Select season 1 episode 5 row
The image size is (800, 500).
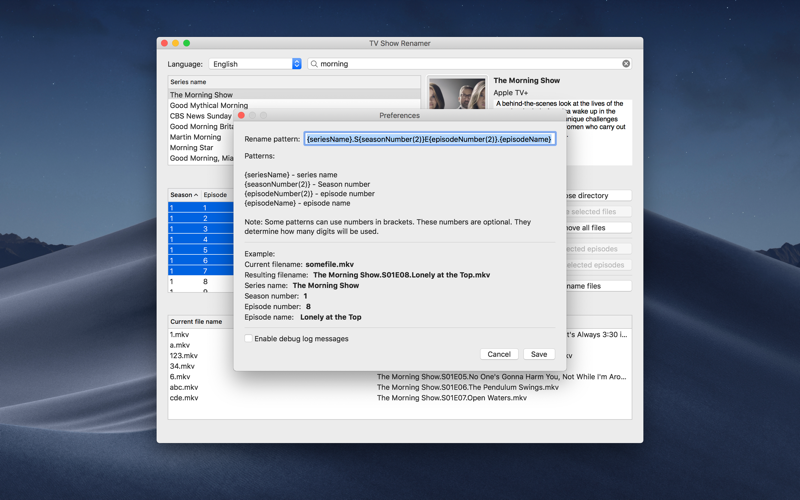(201, 250)
